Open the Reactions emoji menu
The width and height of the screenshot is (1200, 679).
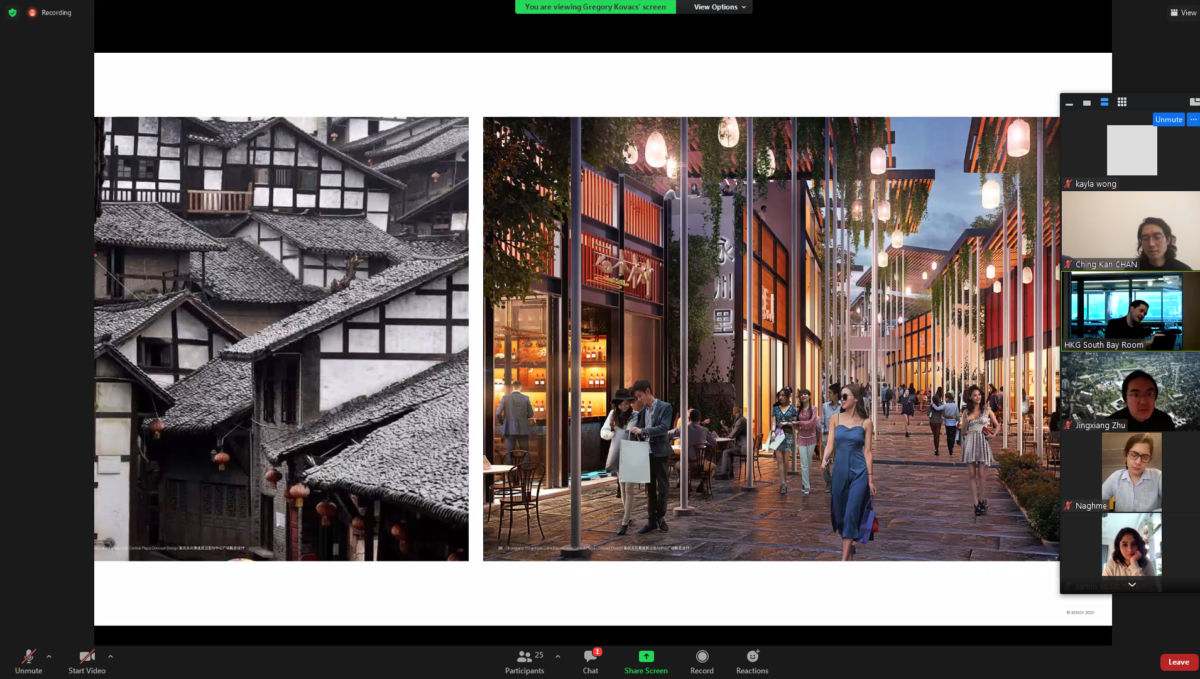pos(752,657)
